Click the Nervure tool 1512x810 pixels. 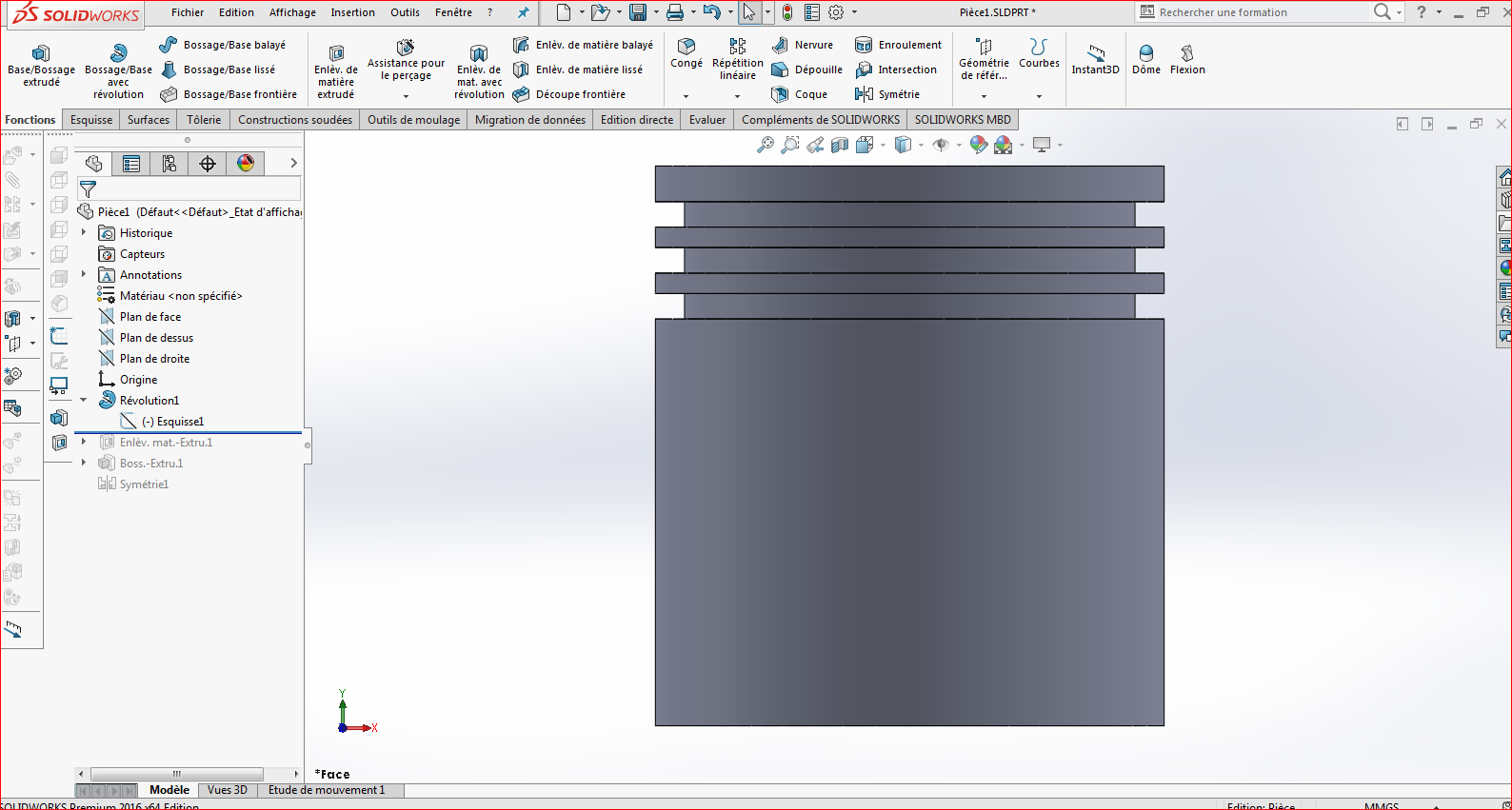coord(803,45)
